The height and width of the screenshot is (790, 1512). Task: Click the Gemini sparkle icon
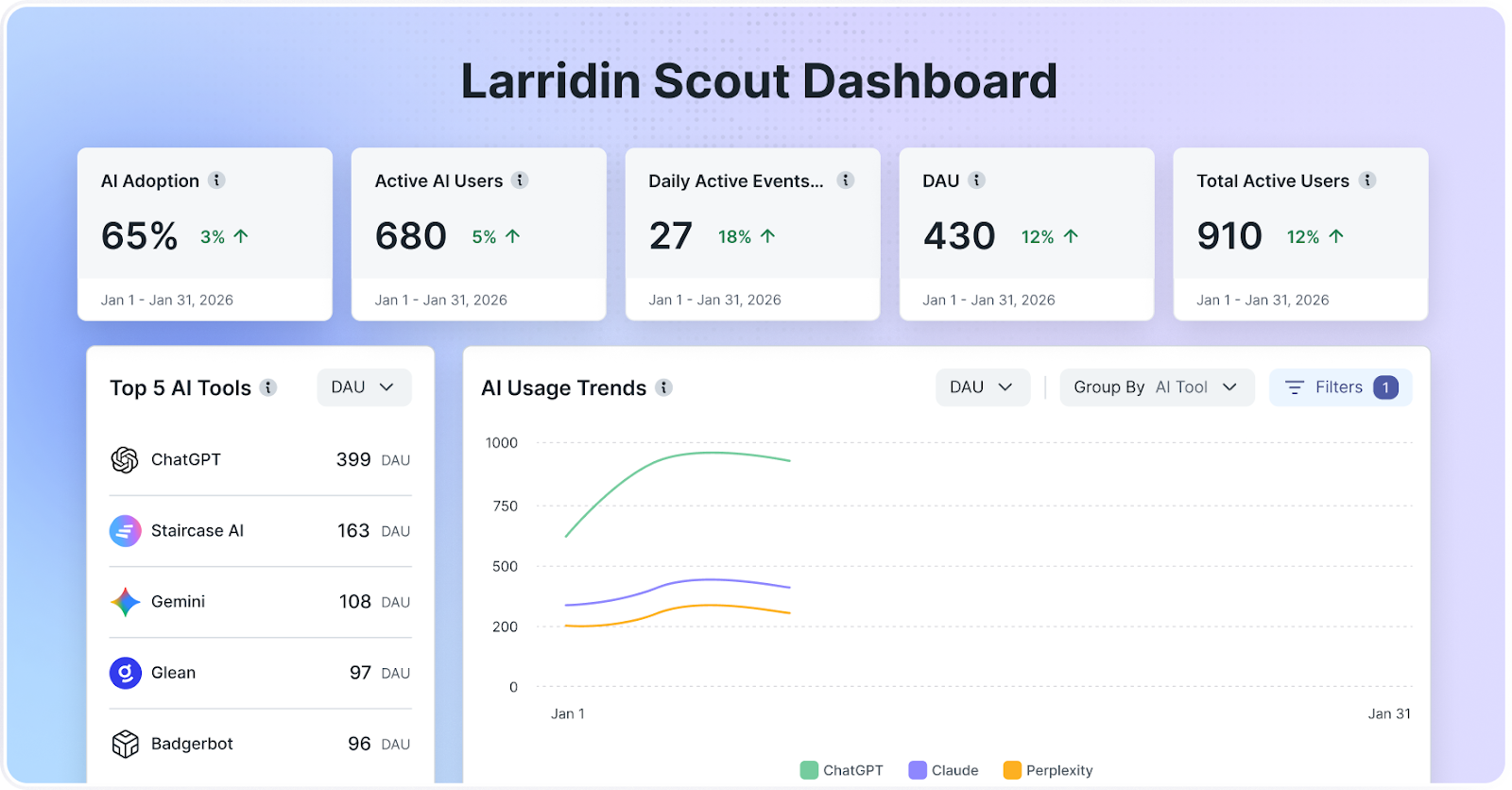click(125, 602)
